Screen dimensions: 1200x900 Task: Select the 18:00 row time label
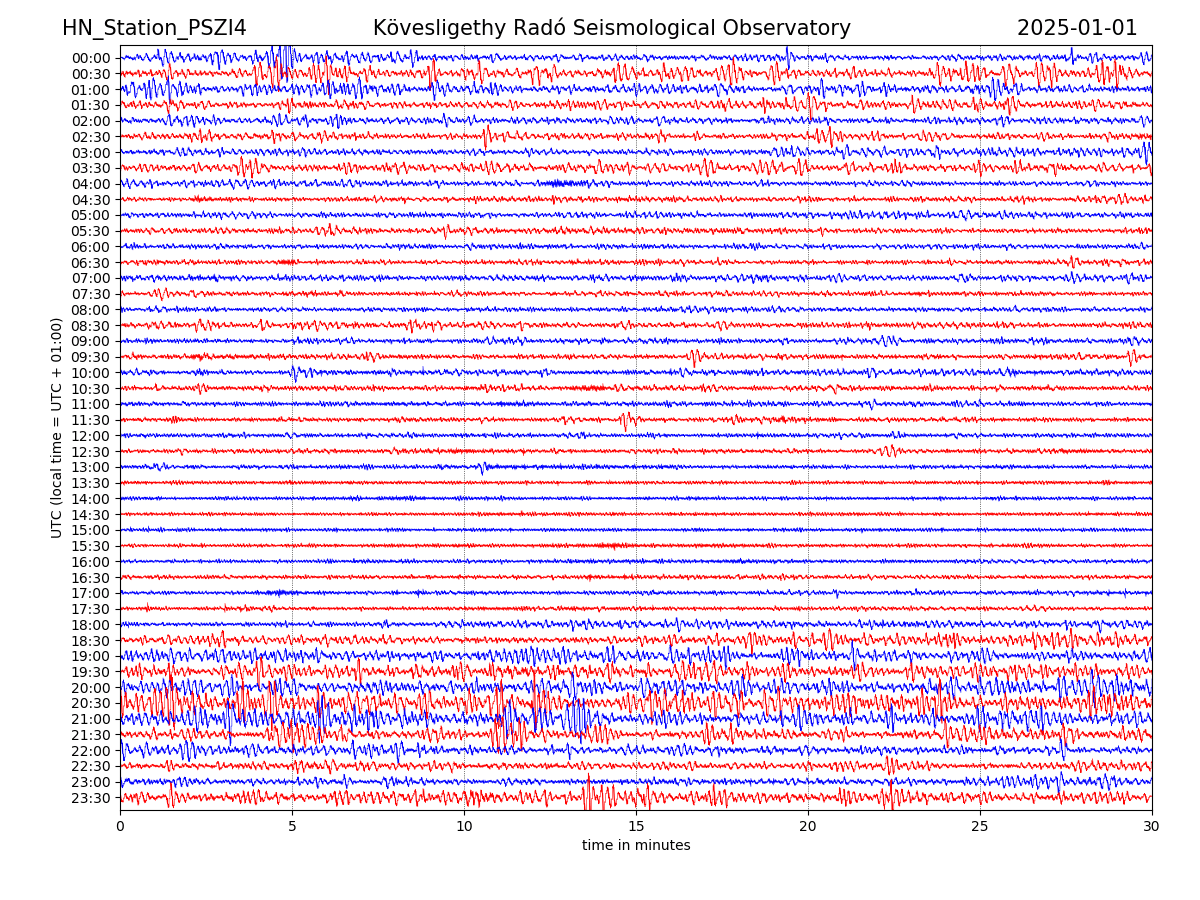click(x=91, y=625)
